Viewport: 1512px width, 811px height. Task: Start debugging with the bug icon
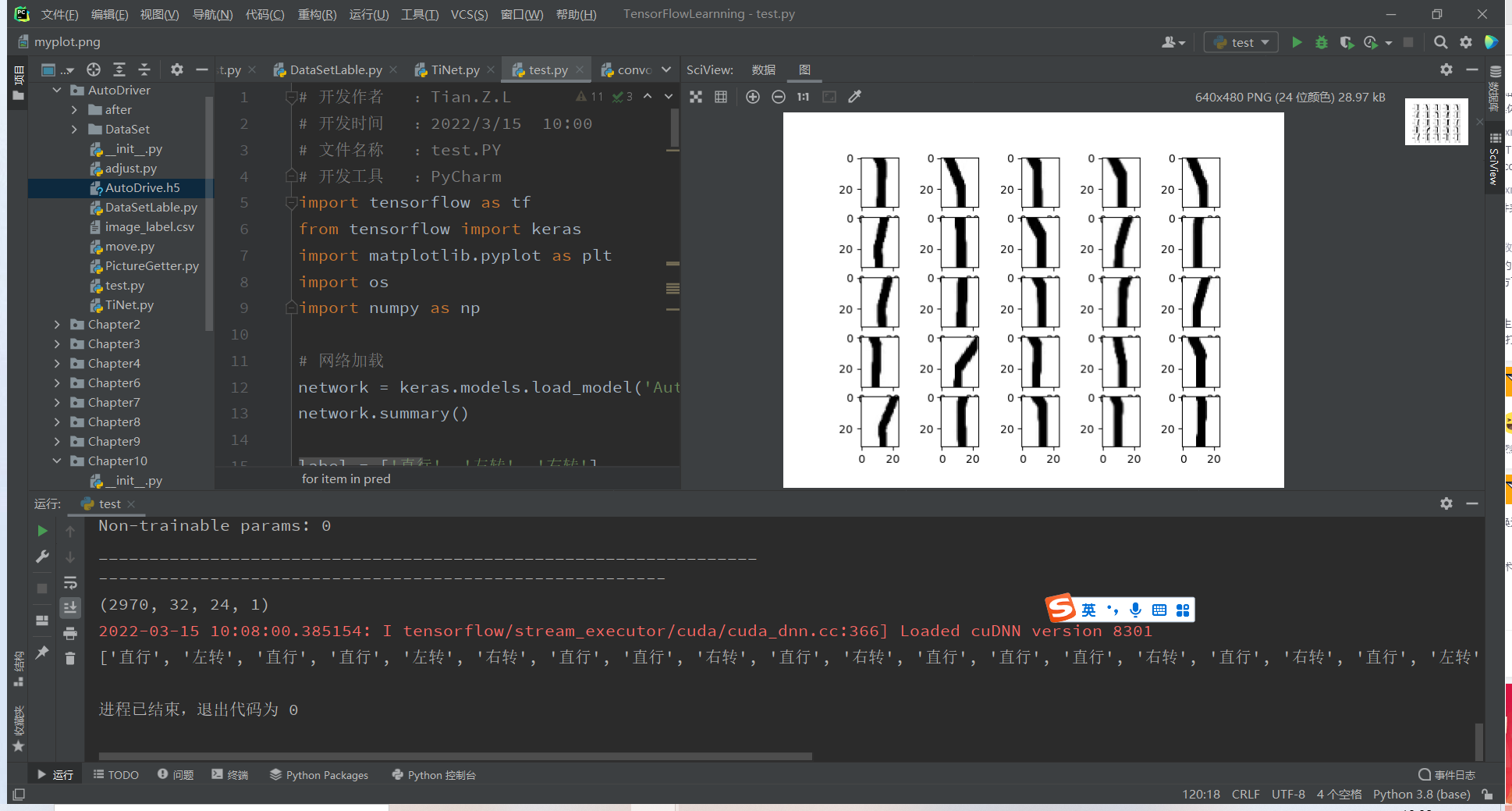[1322, 42]
